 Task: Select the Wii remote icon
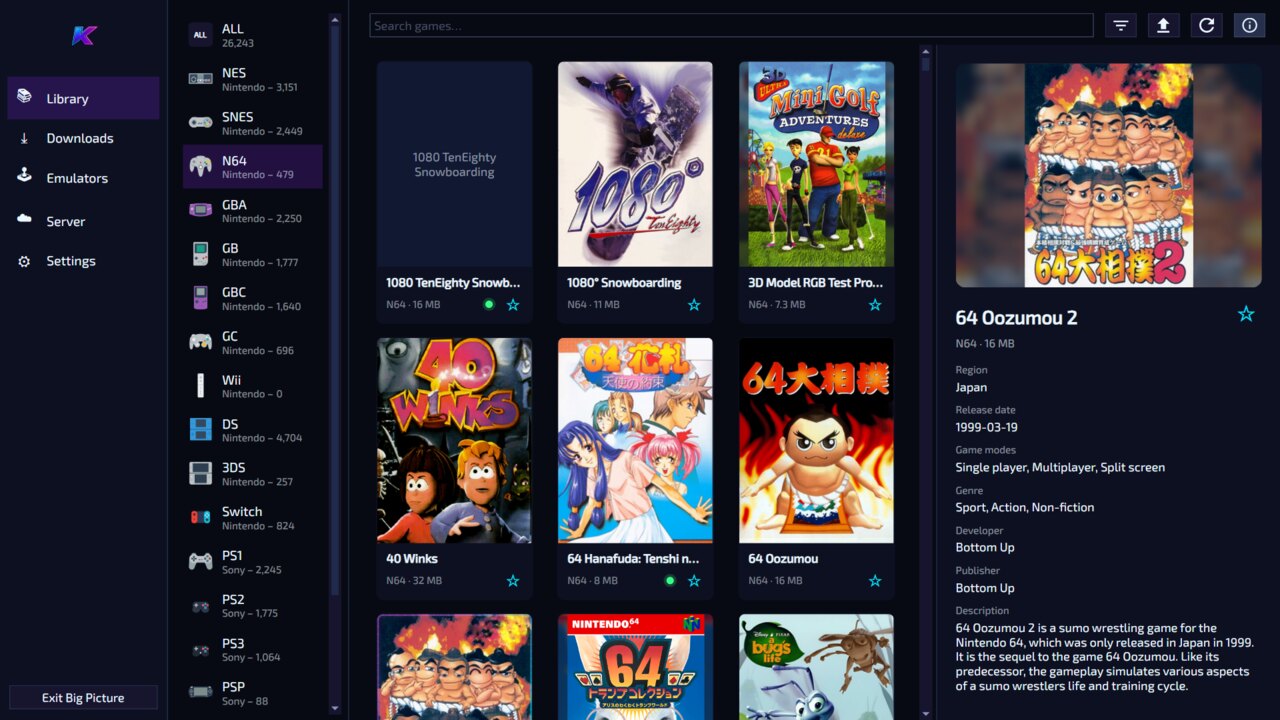[x=201, y=386]
